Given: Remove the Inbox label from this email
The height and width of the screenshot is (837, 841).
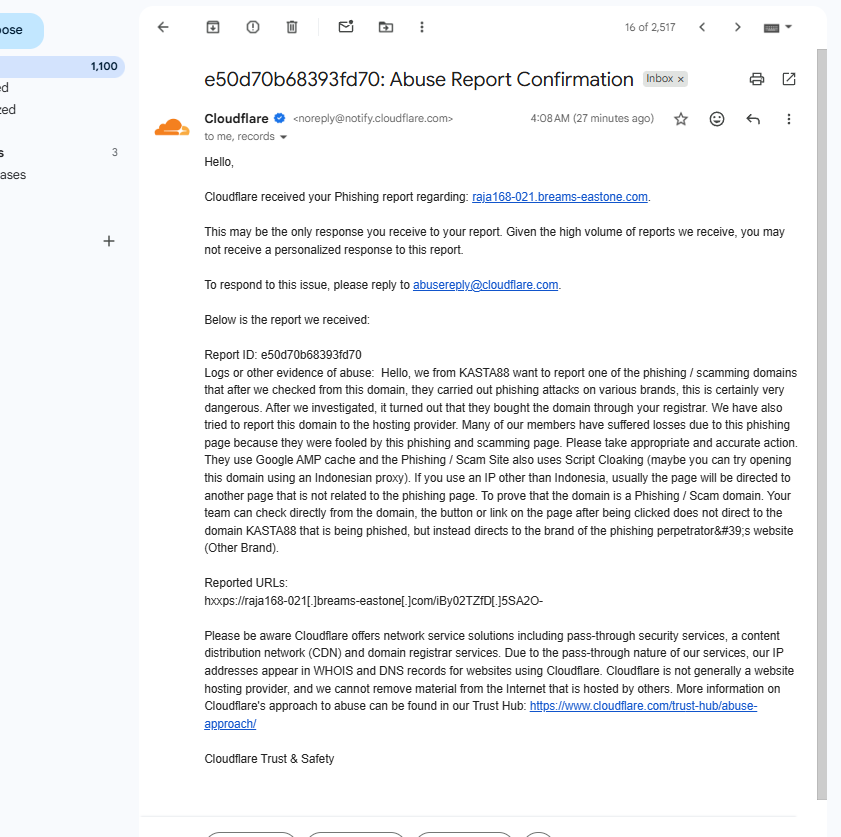Looking at the screenshot, I should pyautogui.click(x=681, y=79).
